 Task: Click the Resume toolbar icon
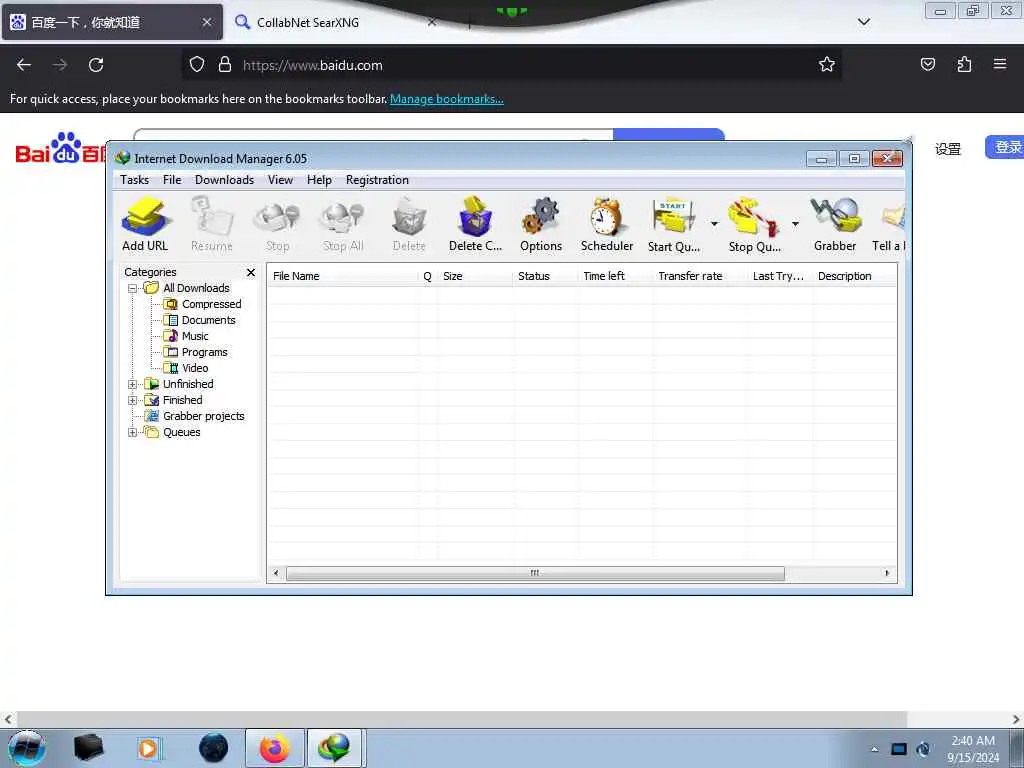[212, 224]
